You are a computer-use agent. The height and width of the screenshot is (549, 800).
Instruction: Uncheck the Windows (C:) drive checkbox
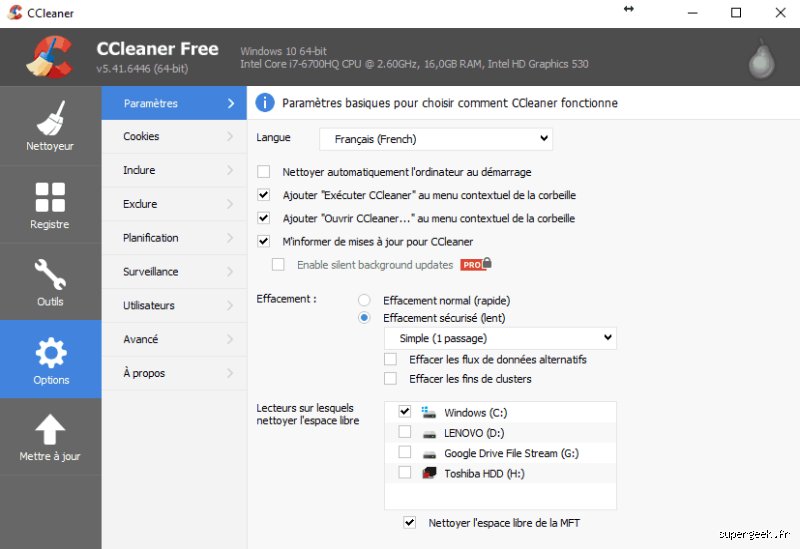pyautogui.click(x=405, y=411)
